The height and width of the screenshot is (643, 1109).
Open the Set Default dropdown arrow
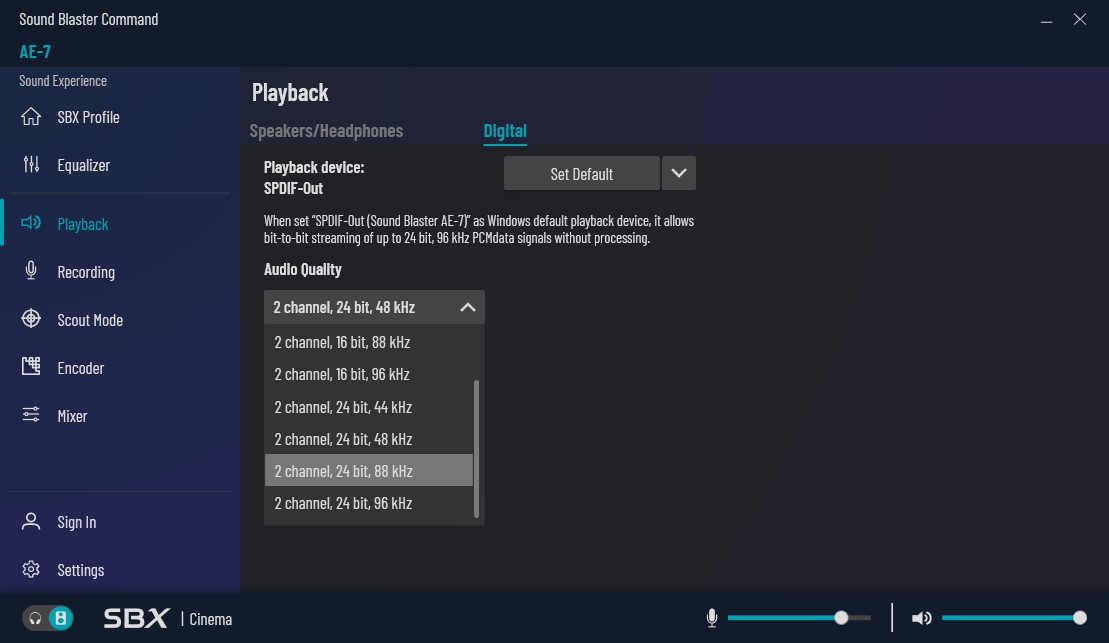(679, 173)
